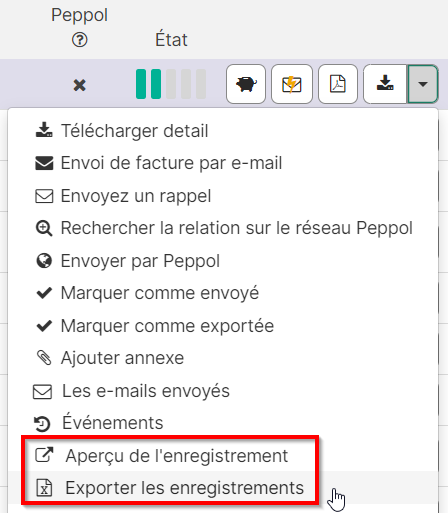
Task: Toggle the caret dropdown next to download
Action: pyautogui.click(x=423, y=84)
